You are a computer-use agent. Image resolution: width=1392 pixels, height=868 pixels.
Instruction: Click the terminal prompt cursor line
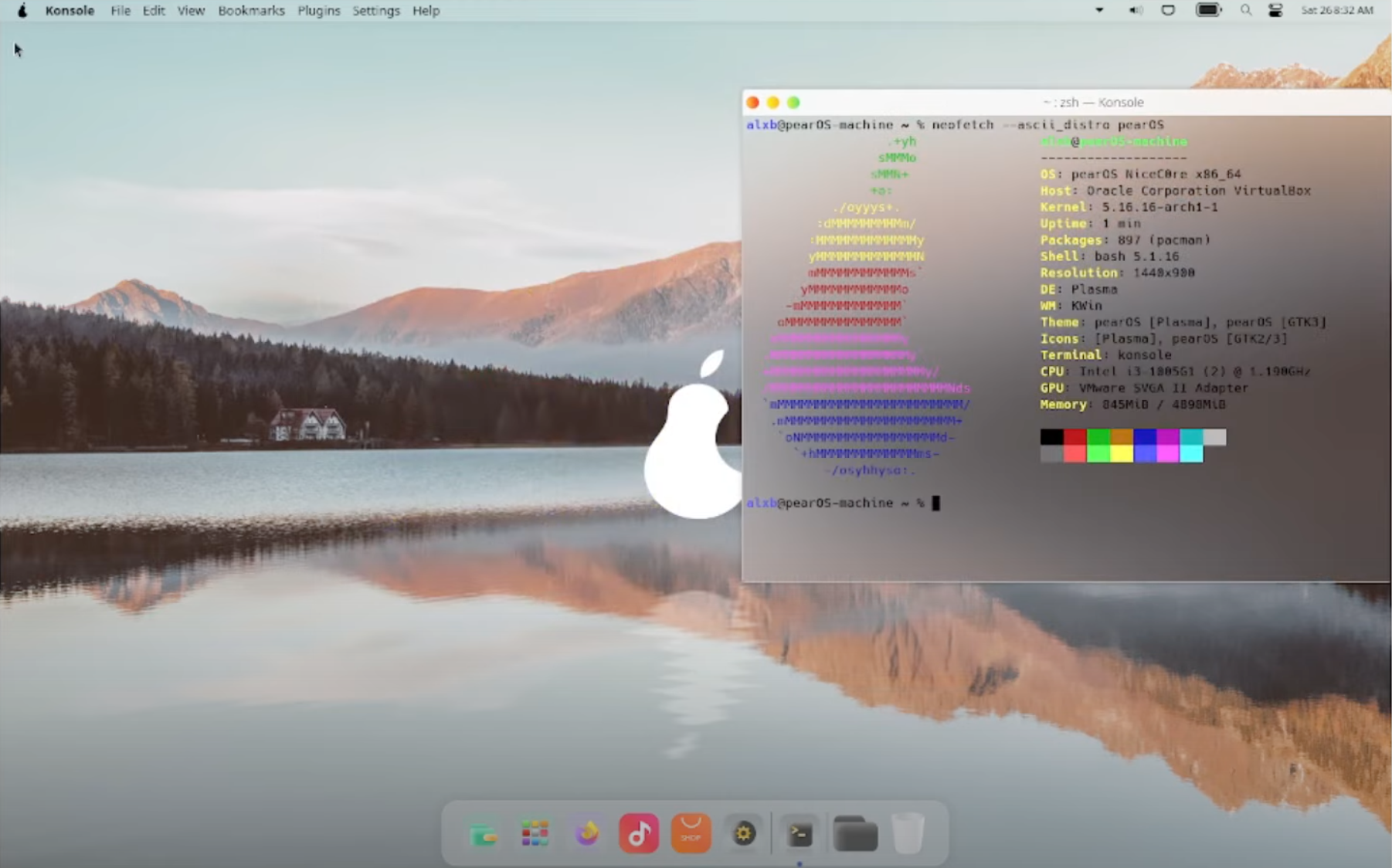tap(844, 503)
